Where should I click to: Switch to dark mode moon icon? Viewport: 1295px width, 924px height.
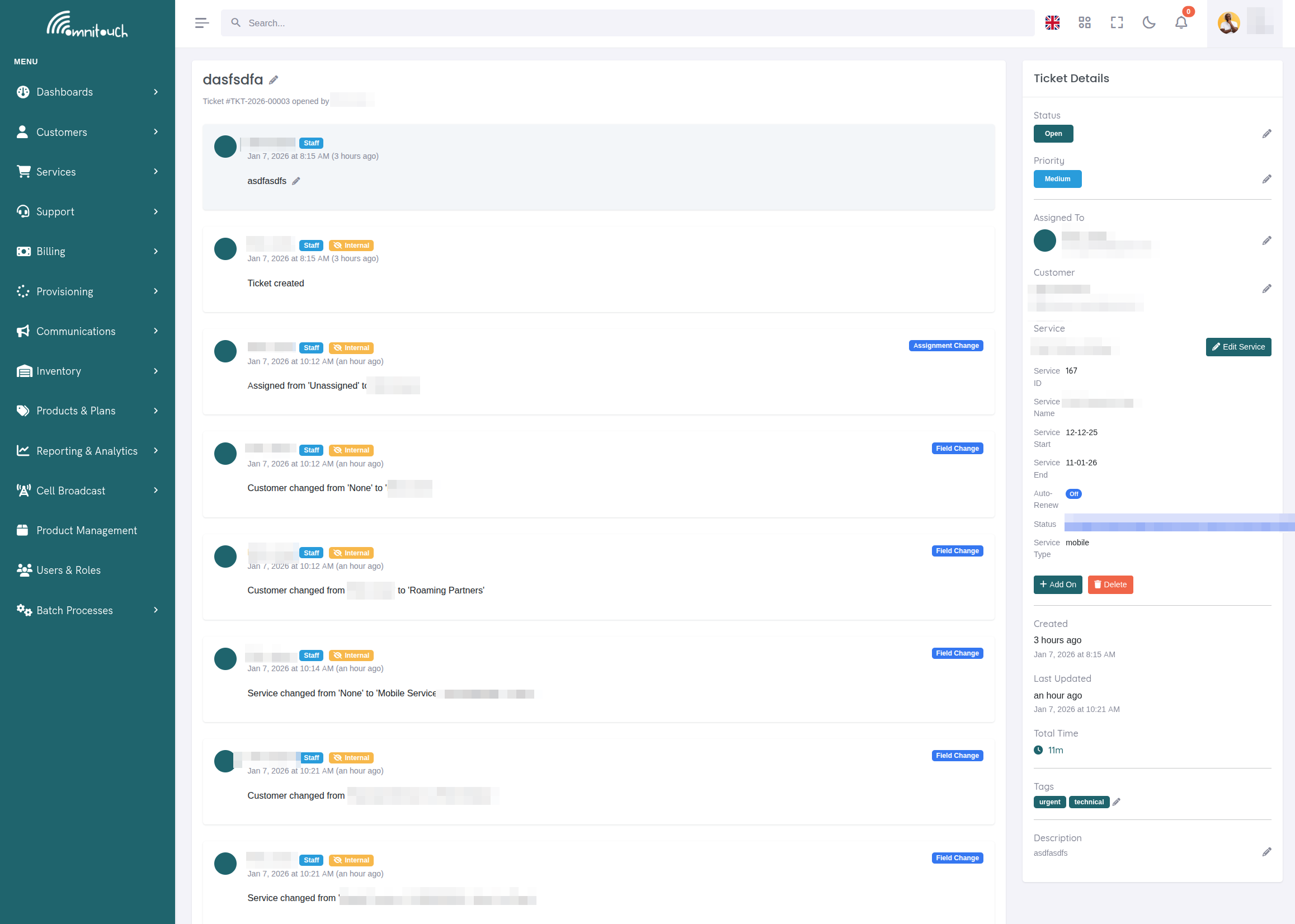(1149, 23)
